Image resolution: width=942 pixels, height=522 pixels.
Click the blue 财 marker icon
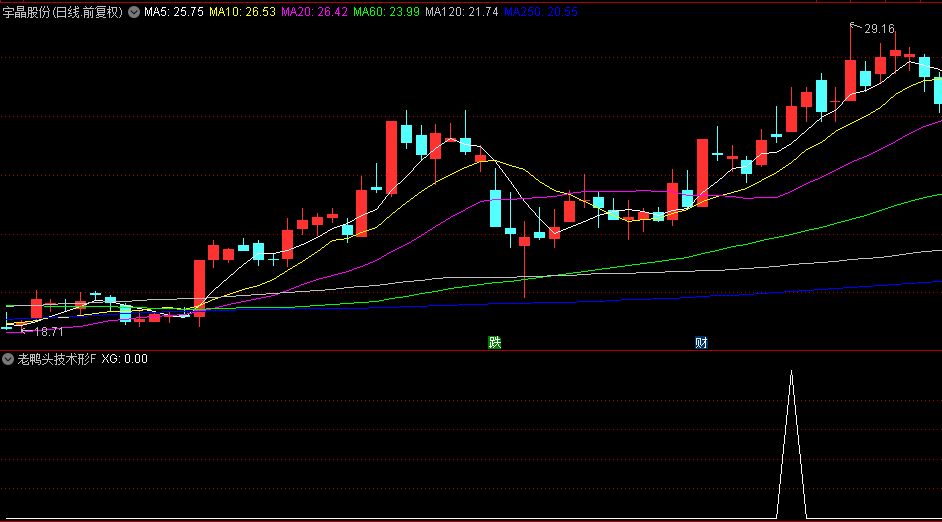click(x=701, y=342)
